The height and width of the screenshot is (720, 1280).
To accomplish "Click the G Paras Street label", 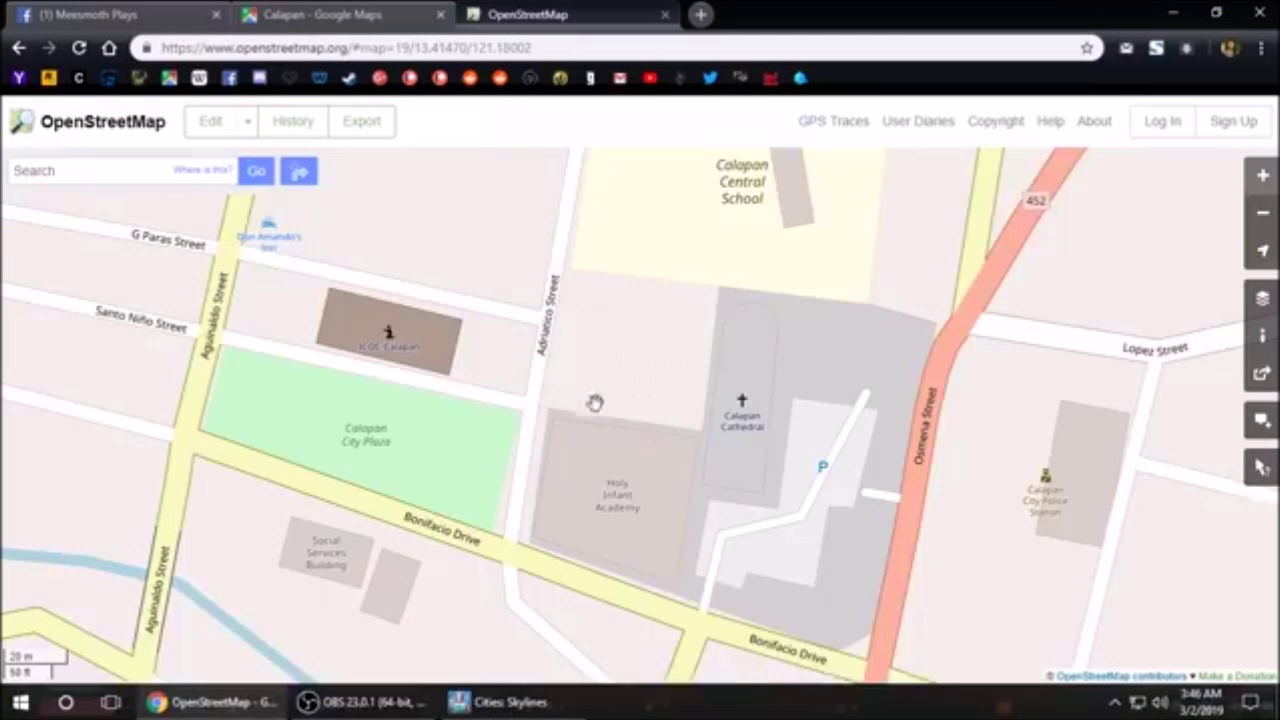I will tap(168, 240).
